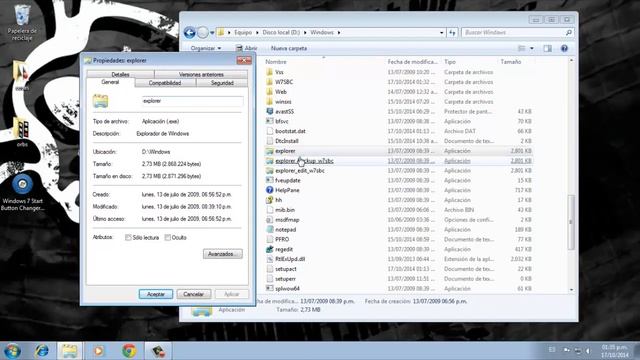Select the hh application icon

pos(269,200)
